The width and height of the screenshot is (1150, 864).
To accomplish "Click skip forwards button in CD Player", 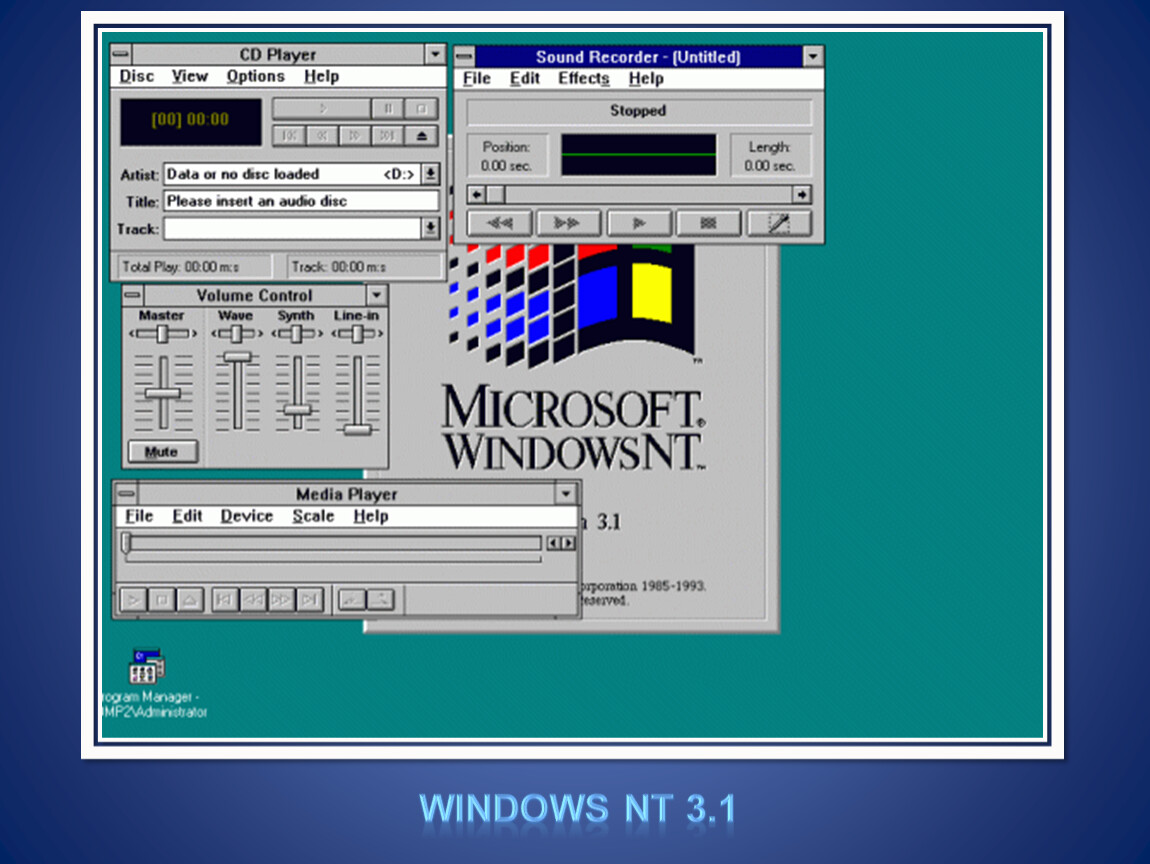I will [x=355, y=136].
